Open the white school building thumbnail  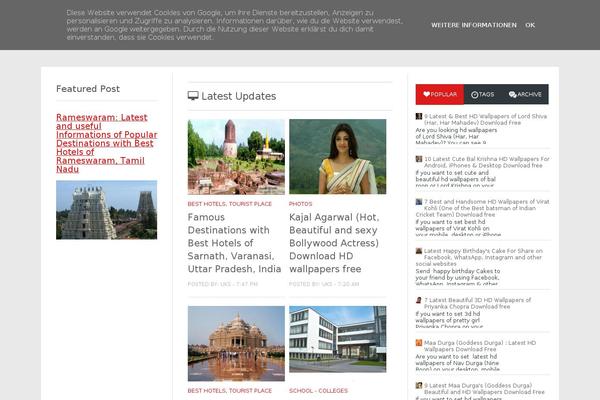click(338, 339)
